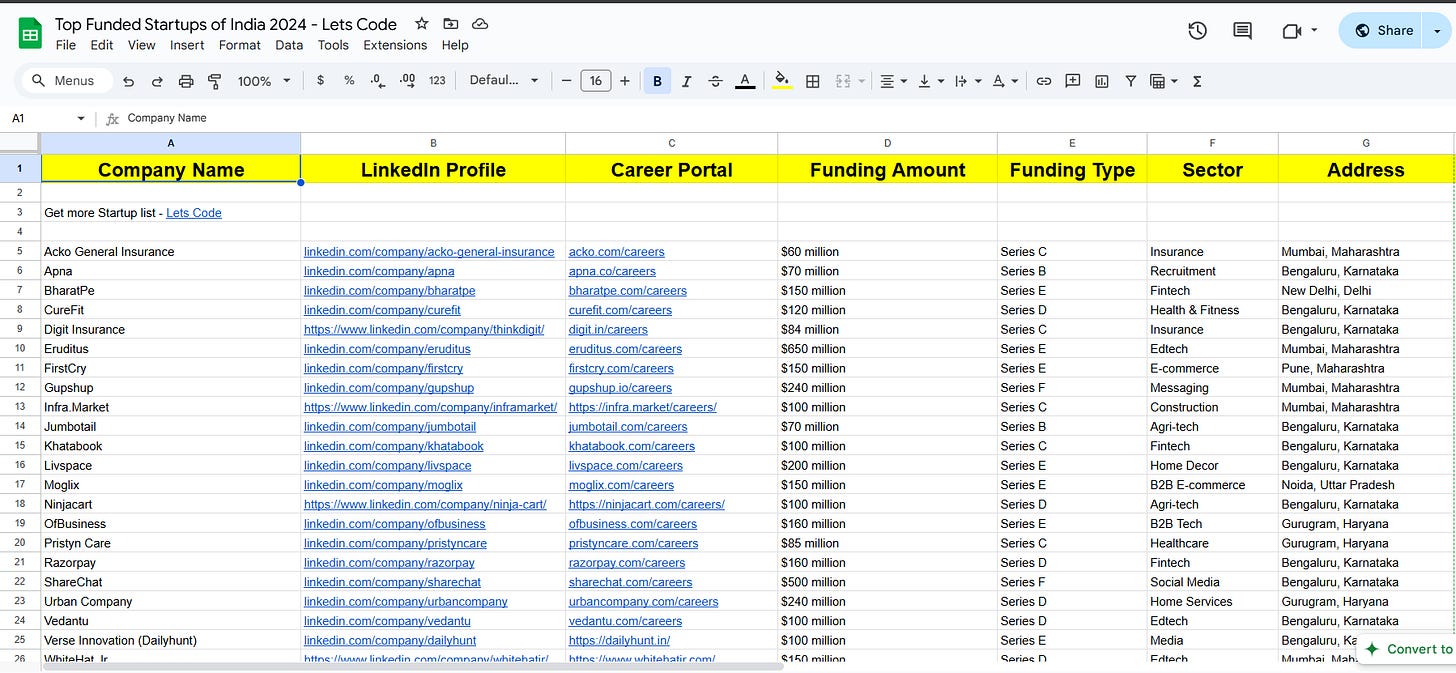The image size is (1456, 673).
Task: Click the create filter icon
Action: [x=1131, y=81]
